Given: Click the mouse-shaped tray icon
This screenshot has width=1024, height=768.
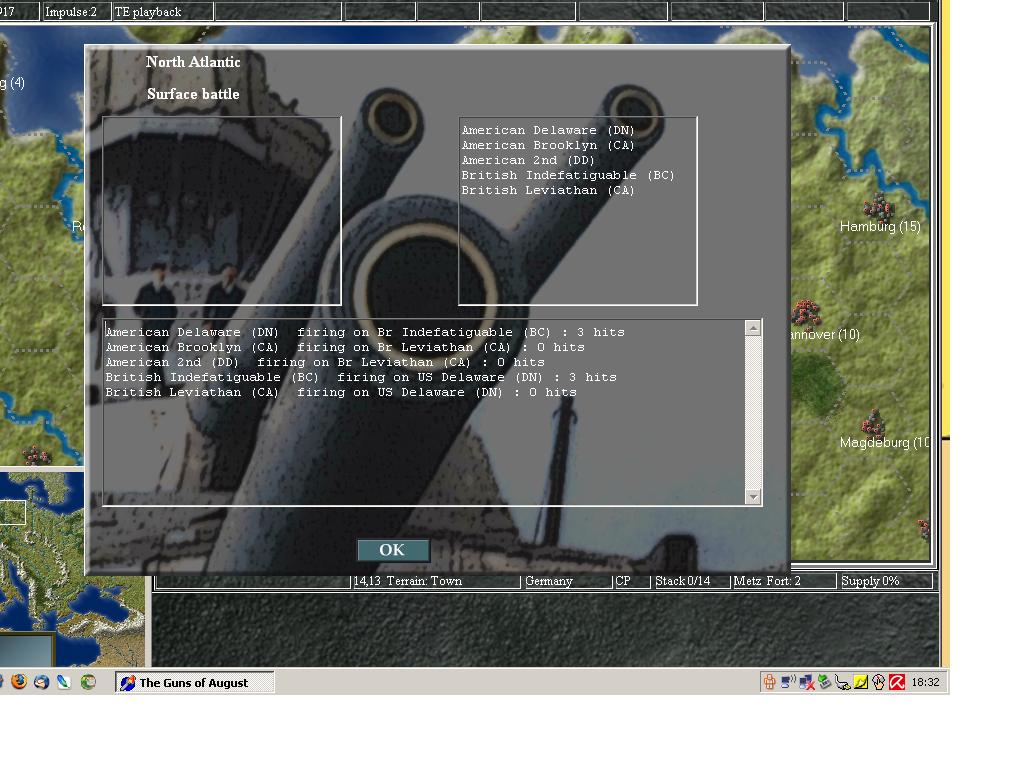Looking at the screenshot, I should (878, 682).
